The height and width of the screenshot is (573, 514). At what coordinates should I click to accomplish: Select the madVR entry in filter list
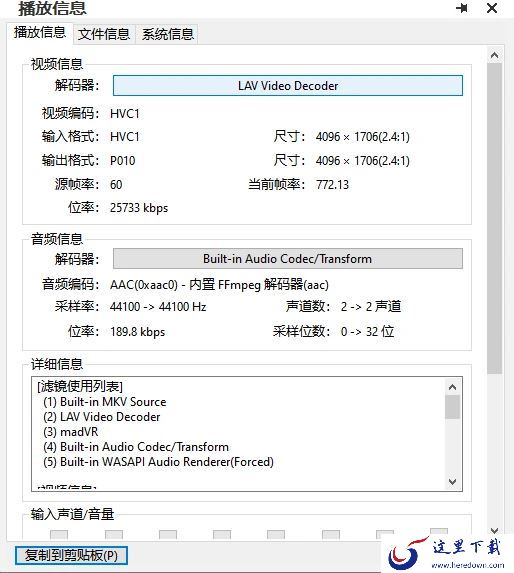coord(71,432)
